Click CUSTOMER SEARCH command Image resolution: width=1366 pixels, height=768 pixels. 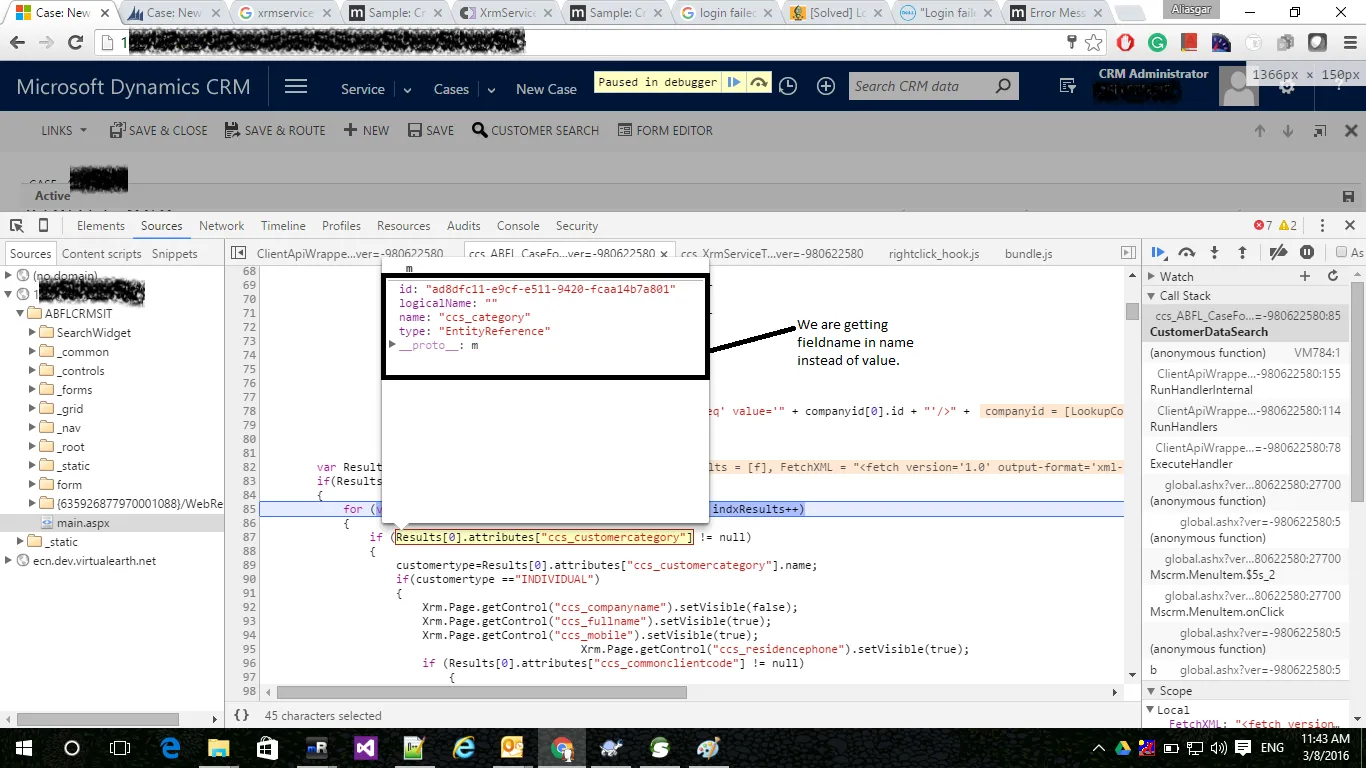pos(536,130)
